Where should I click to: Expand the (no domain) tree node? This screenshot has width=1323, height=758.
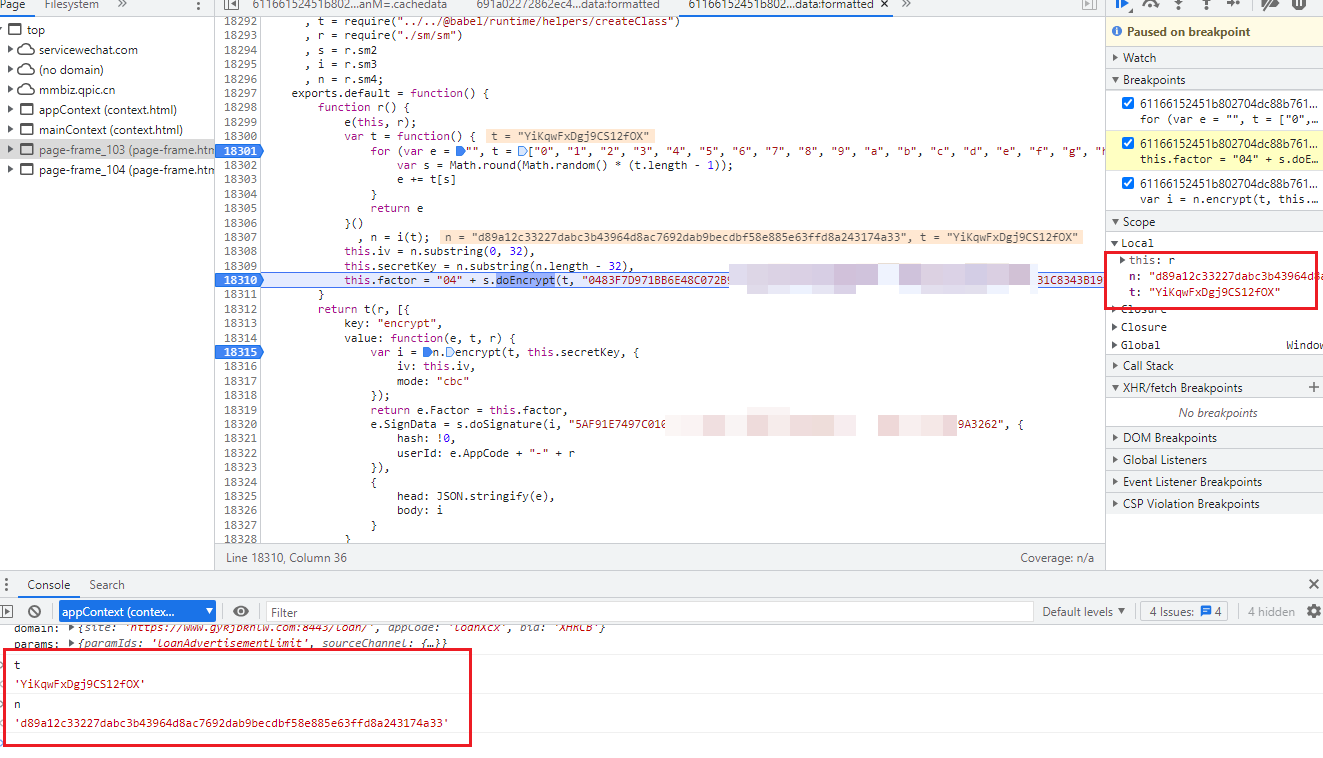11,69
